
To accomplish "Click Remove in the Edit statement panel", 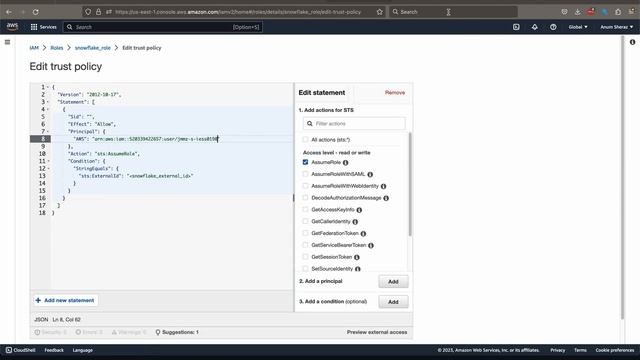I will pos(395,93).
